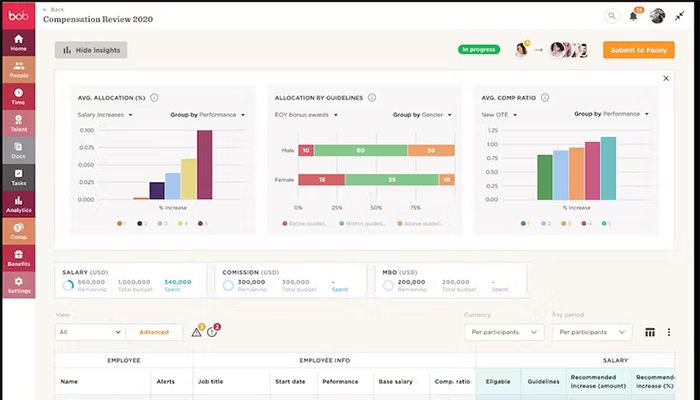The image size is (700, 400).
Task: Click the Female red segment labeled 15
Action: click(x=322, y=179)
